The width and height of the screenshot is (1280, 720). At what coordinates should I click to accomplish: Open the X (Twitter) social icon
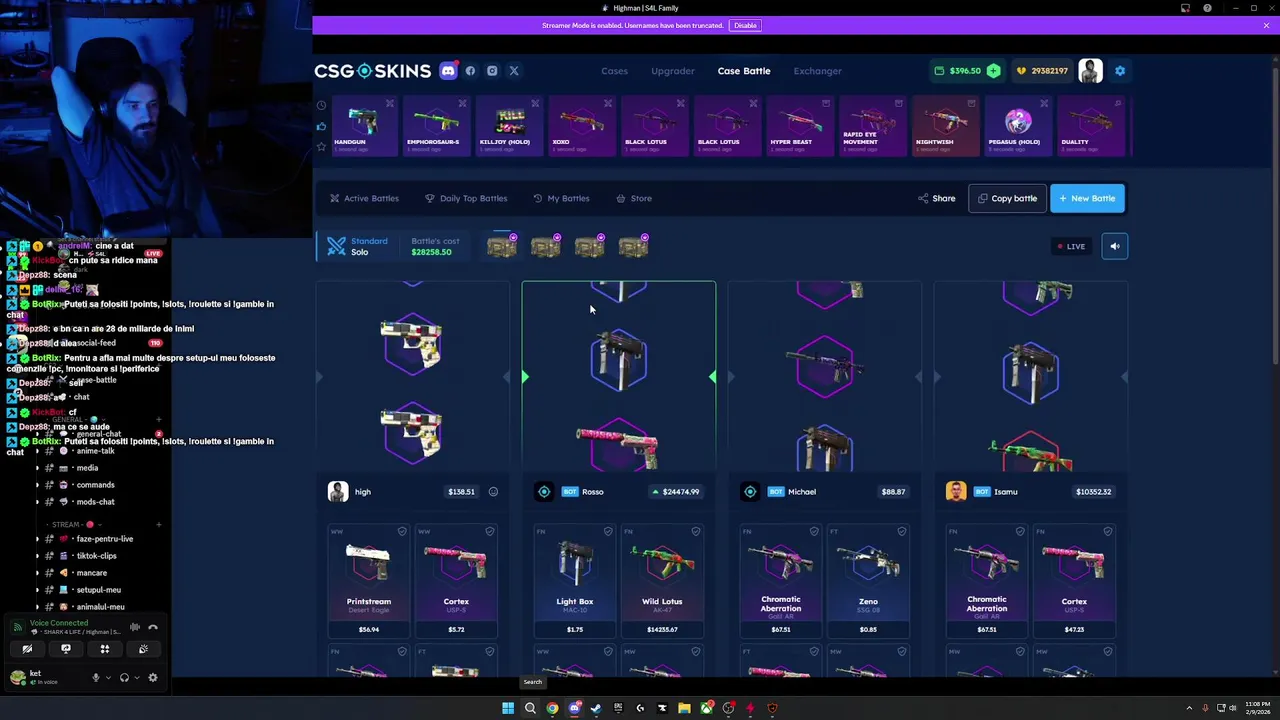(x=514, y=71)
